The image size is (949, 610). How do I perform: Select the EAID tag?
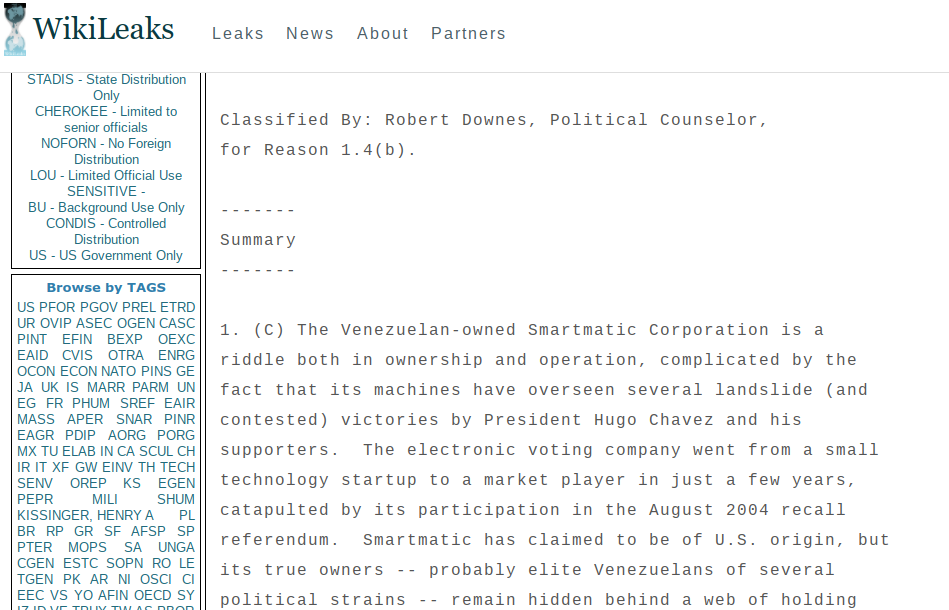(33, 355)
